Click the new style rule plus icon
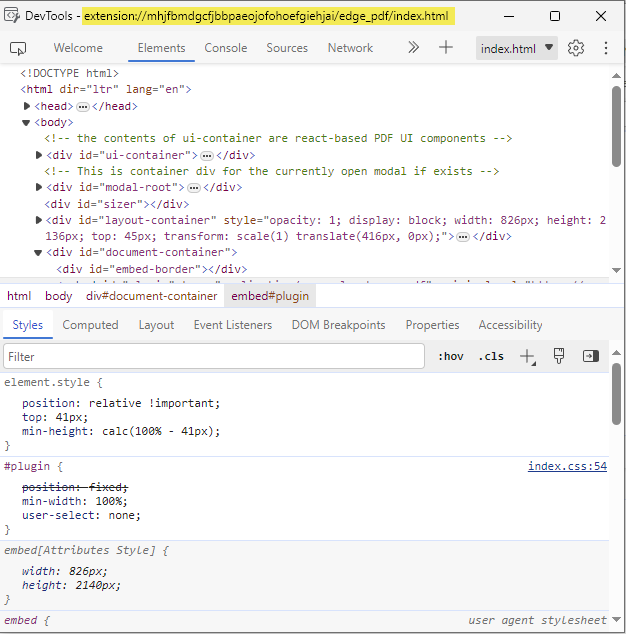626x634 pixels. click(527, 357)
